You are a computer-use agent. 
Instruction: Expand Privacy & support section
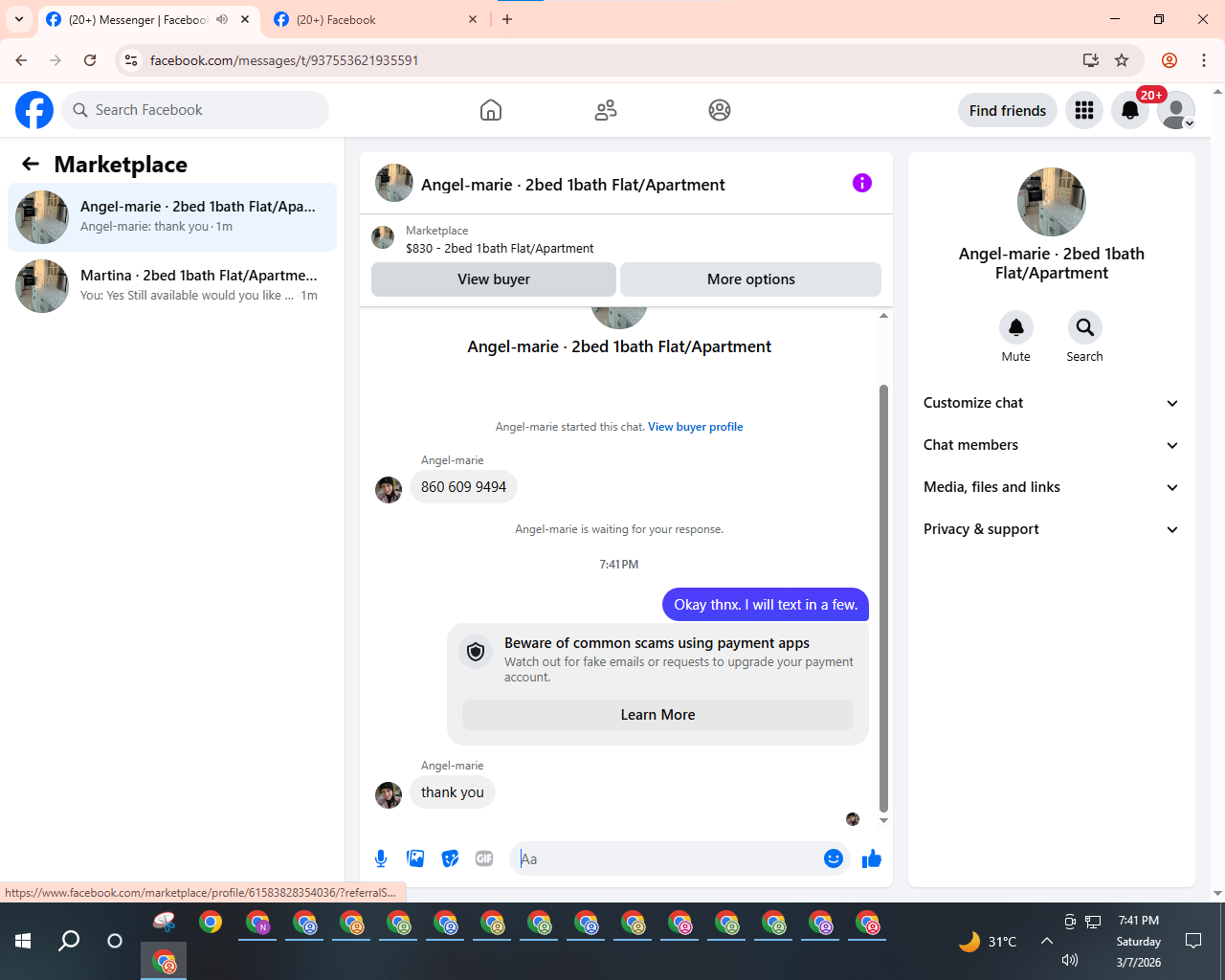tap(1052, 529)
